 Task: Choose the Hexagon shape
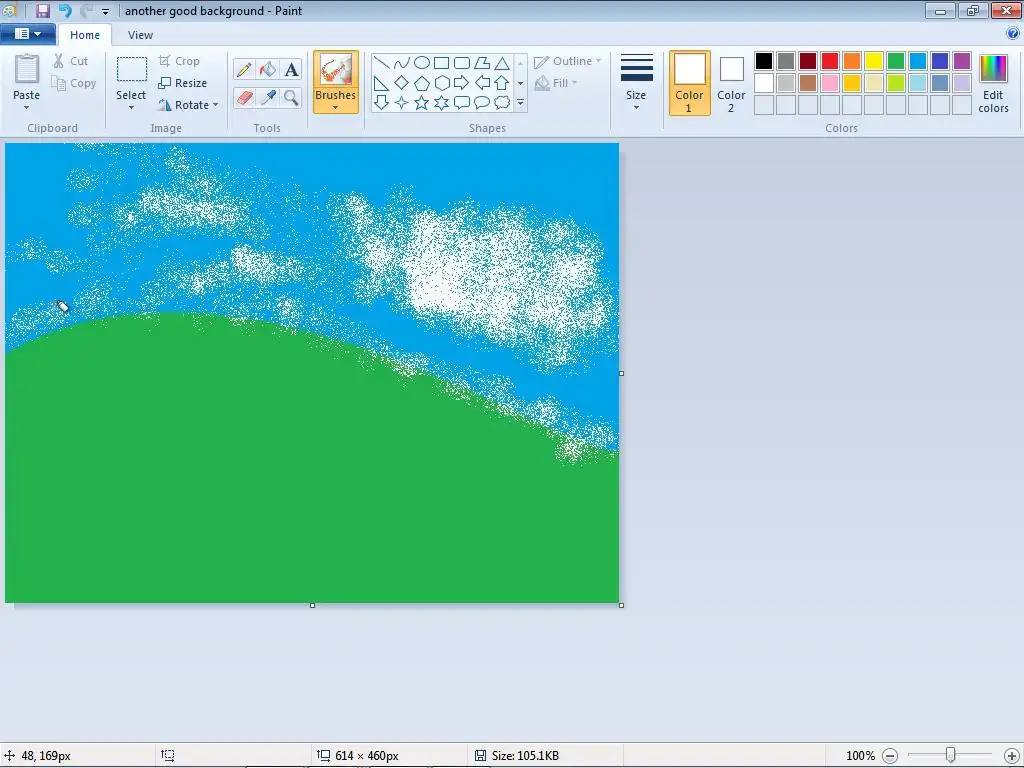[x=441, y=83]
